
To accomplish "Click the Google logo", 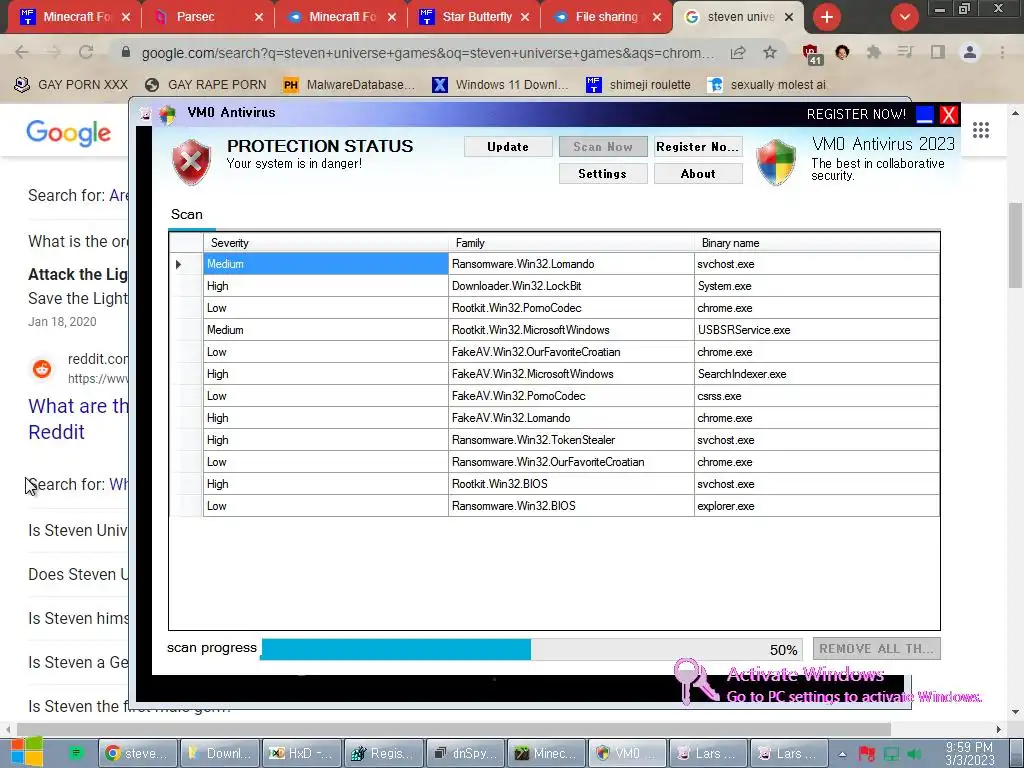I will point(69,133).
